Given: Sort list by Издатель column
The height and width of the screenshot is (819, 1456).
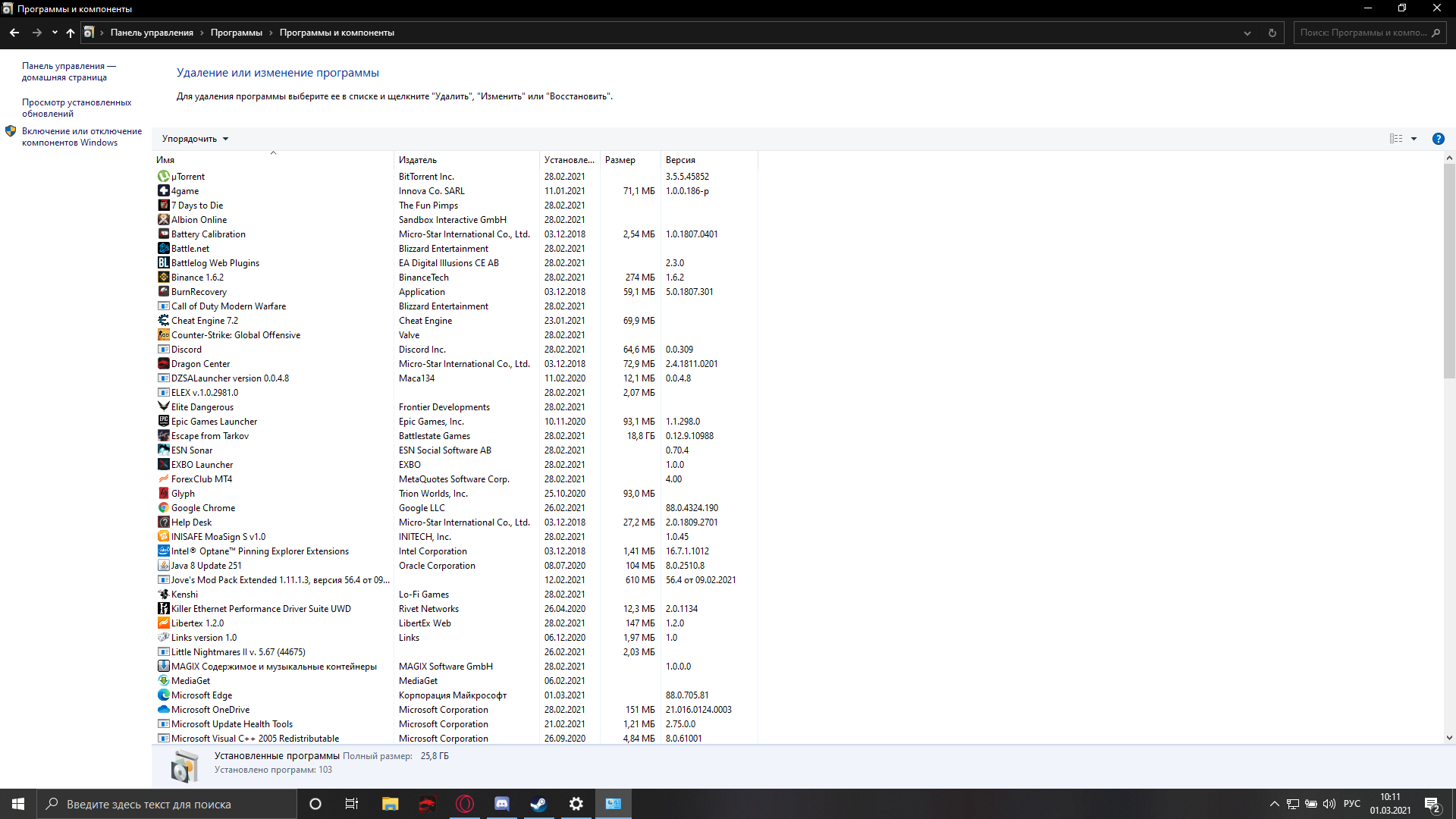Looking at the screenshot, I should click(x=466, y=160).
